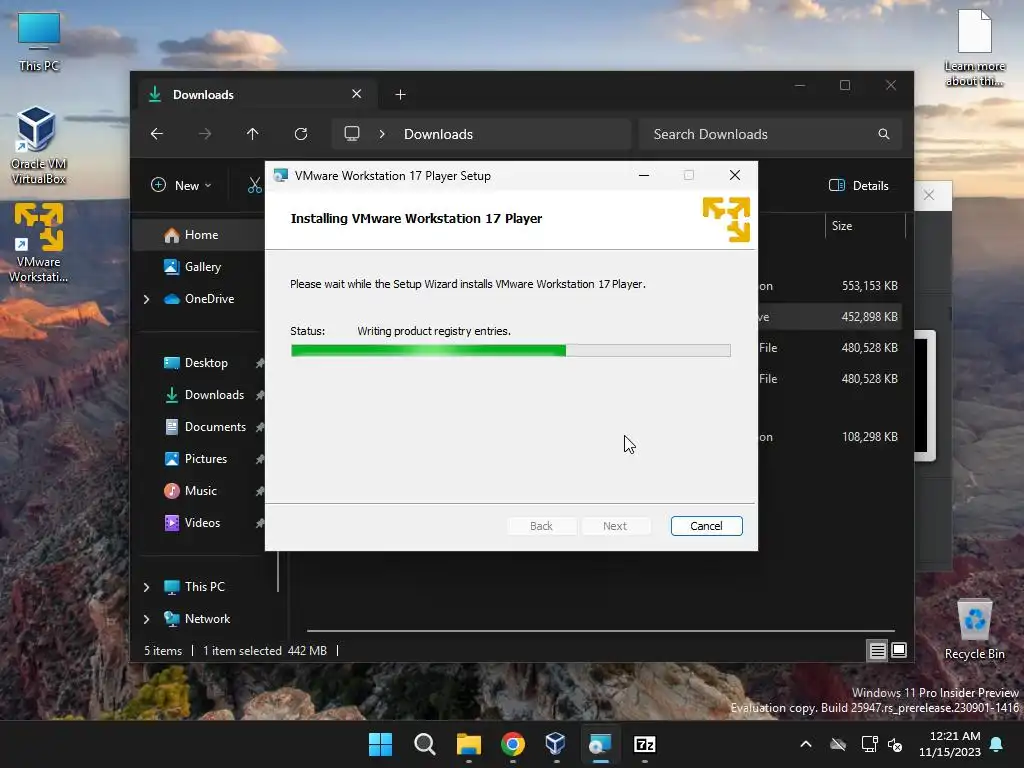Viewport: 1024px width, 768px height.
Task: Select the Downloads tab in Explorer
Action: click(x=255, y=95)
